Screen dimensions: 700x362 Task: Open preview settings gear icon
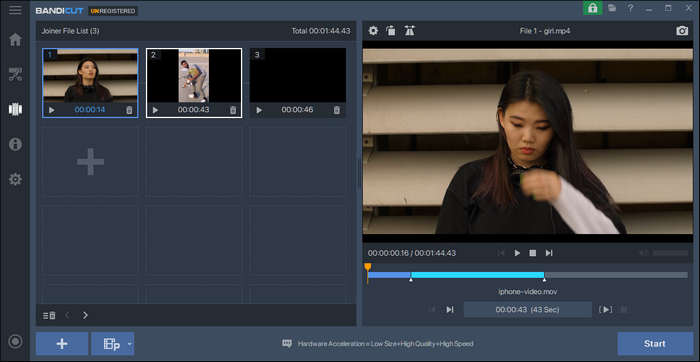(x=373, y=31)
